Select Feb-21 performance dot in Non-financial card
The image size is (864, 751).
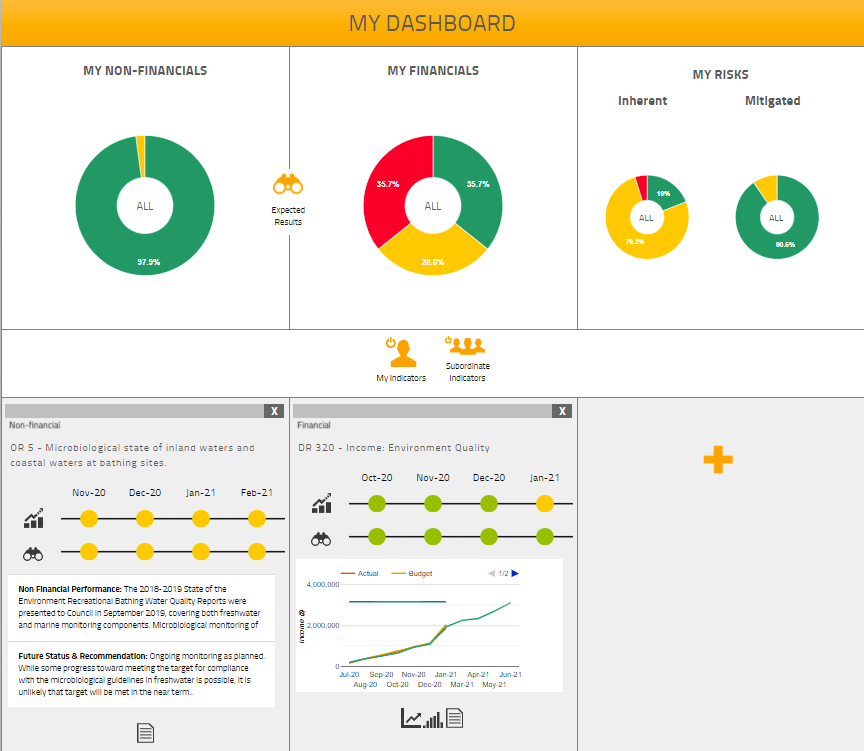coord(257,518)
